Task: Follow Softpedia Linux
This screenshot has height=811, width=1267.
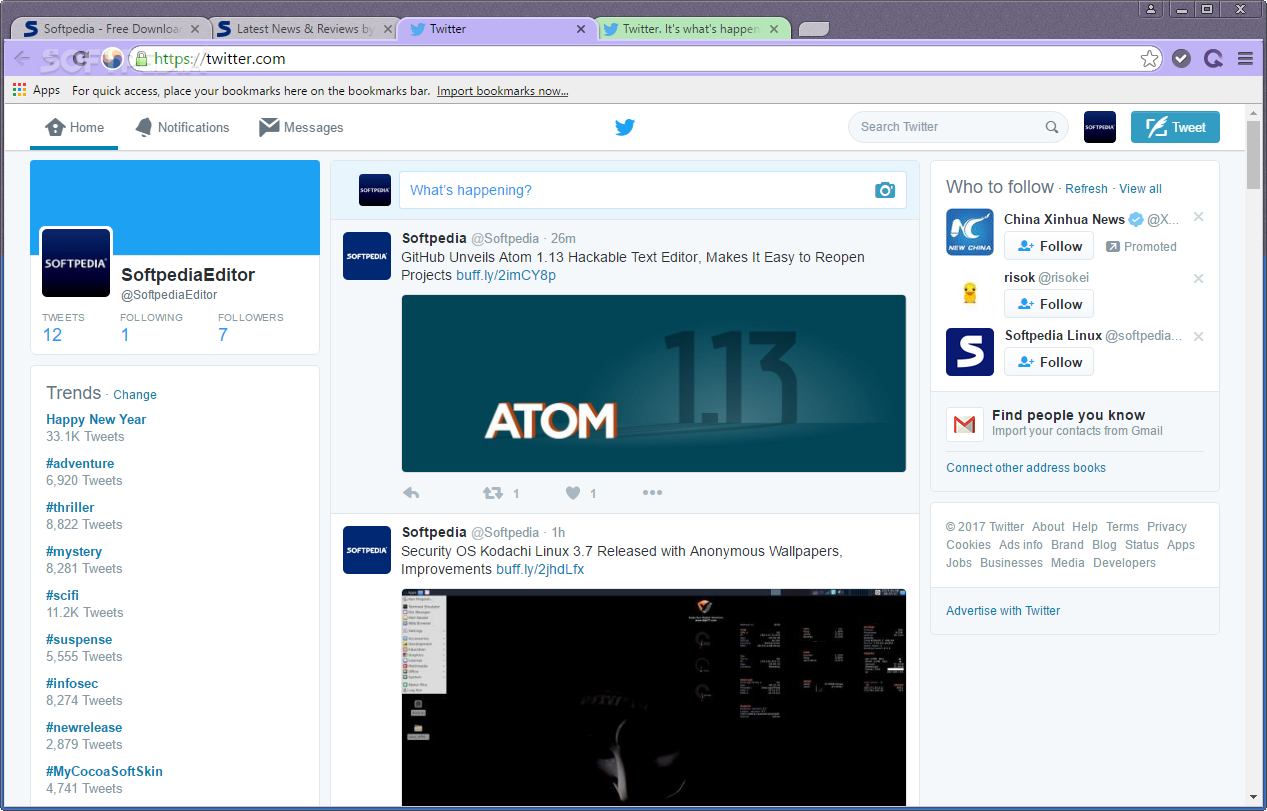Action: 1049,362
